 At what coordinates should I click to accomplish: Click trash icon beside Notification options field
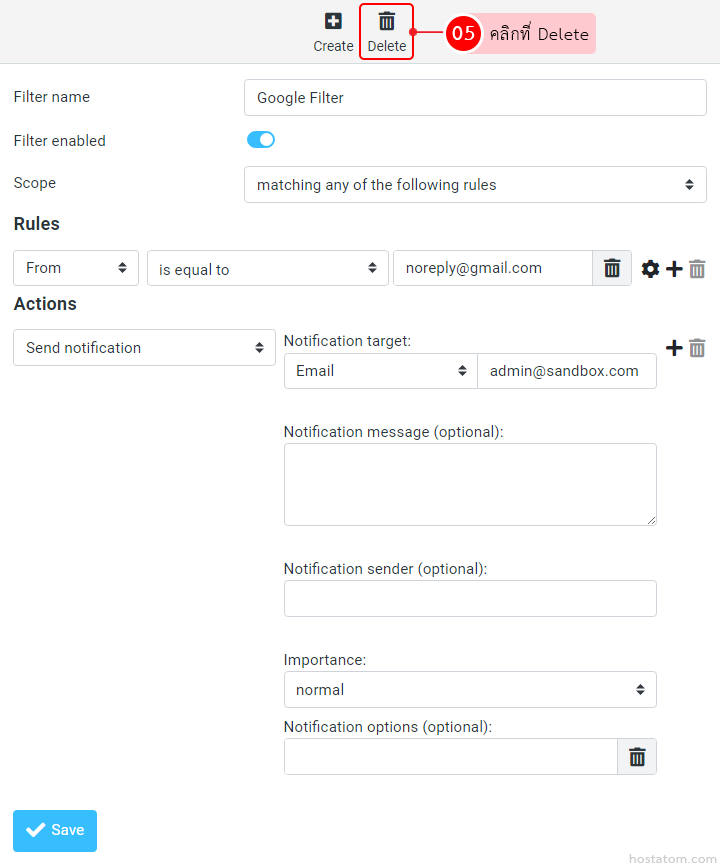[x=637, y=757]
